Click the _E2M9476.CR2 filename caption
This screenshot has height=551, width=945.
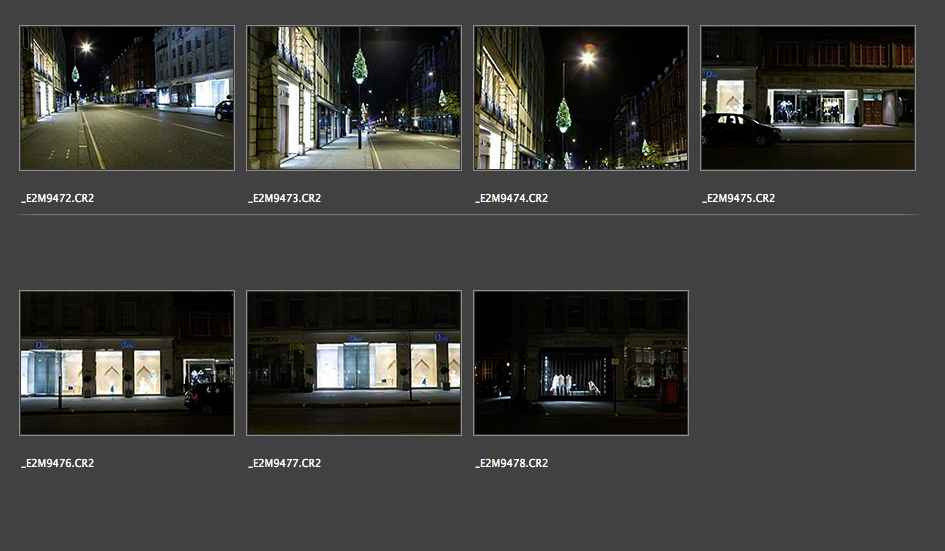pyautogui.click(x=58, y=463)
